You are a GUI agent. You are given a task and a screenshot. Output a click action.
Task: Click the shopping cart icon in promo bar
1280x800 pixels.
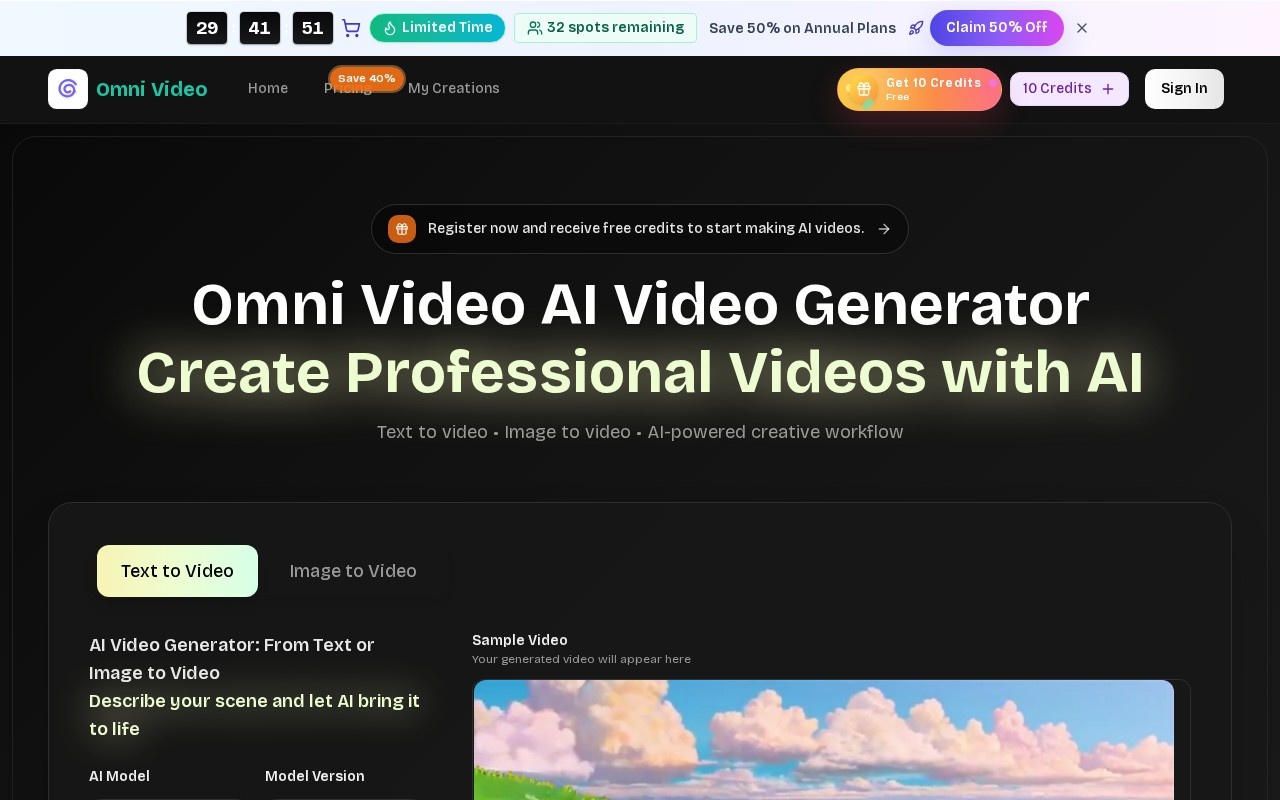pos(351,28)
